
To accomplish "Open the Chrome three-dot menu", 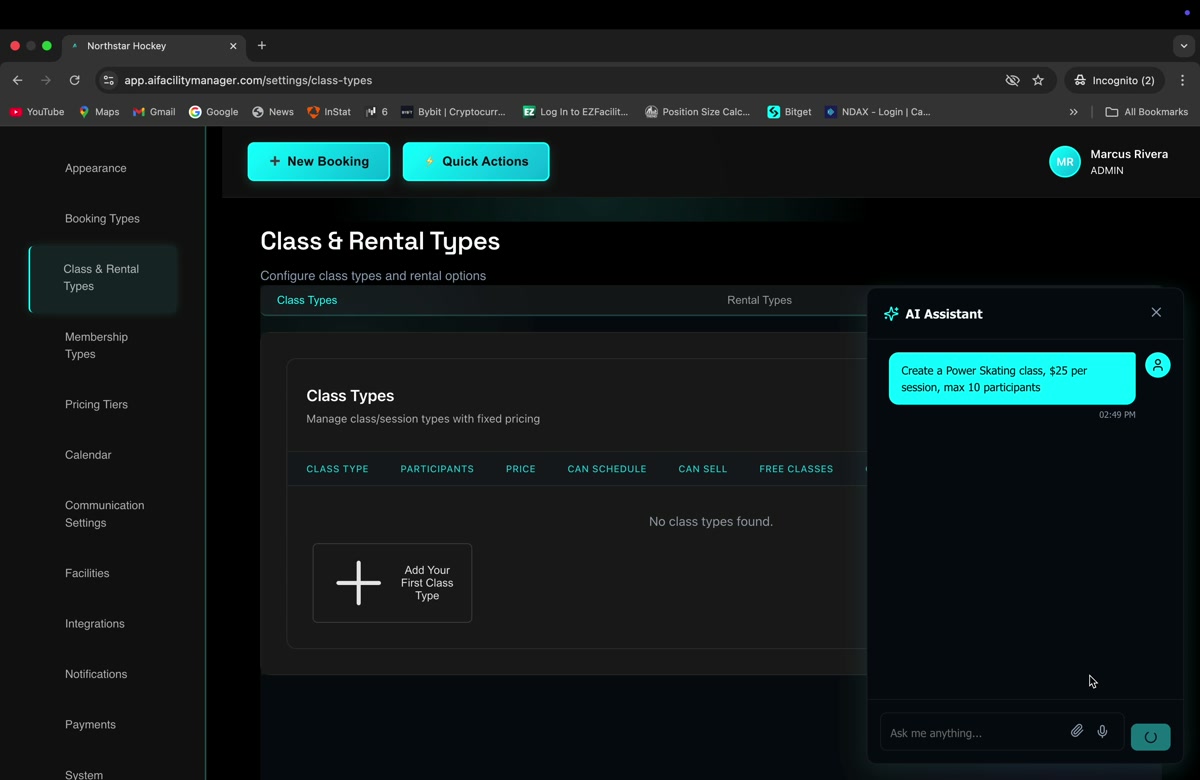I will coord(1182,80).
